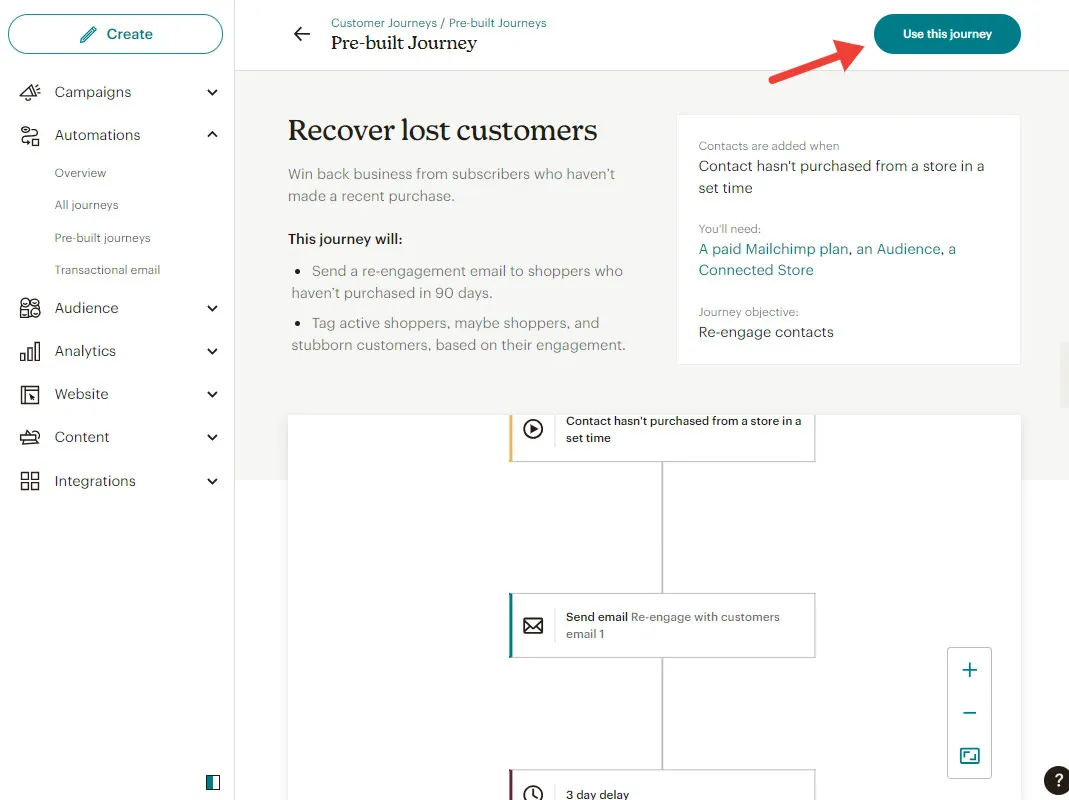Open Transactional email settings
The image size is (1069, 800).
tap(107, 269)
